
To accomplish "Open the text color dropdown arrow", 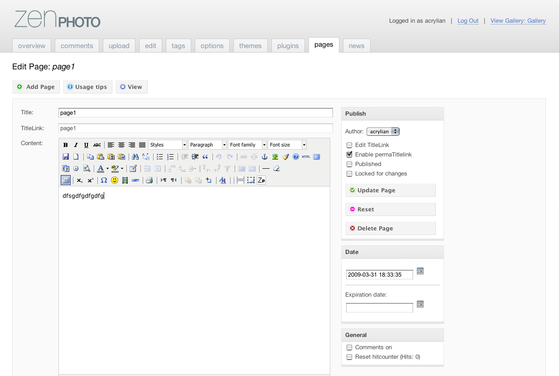I will [x=108, y=169].
